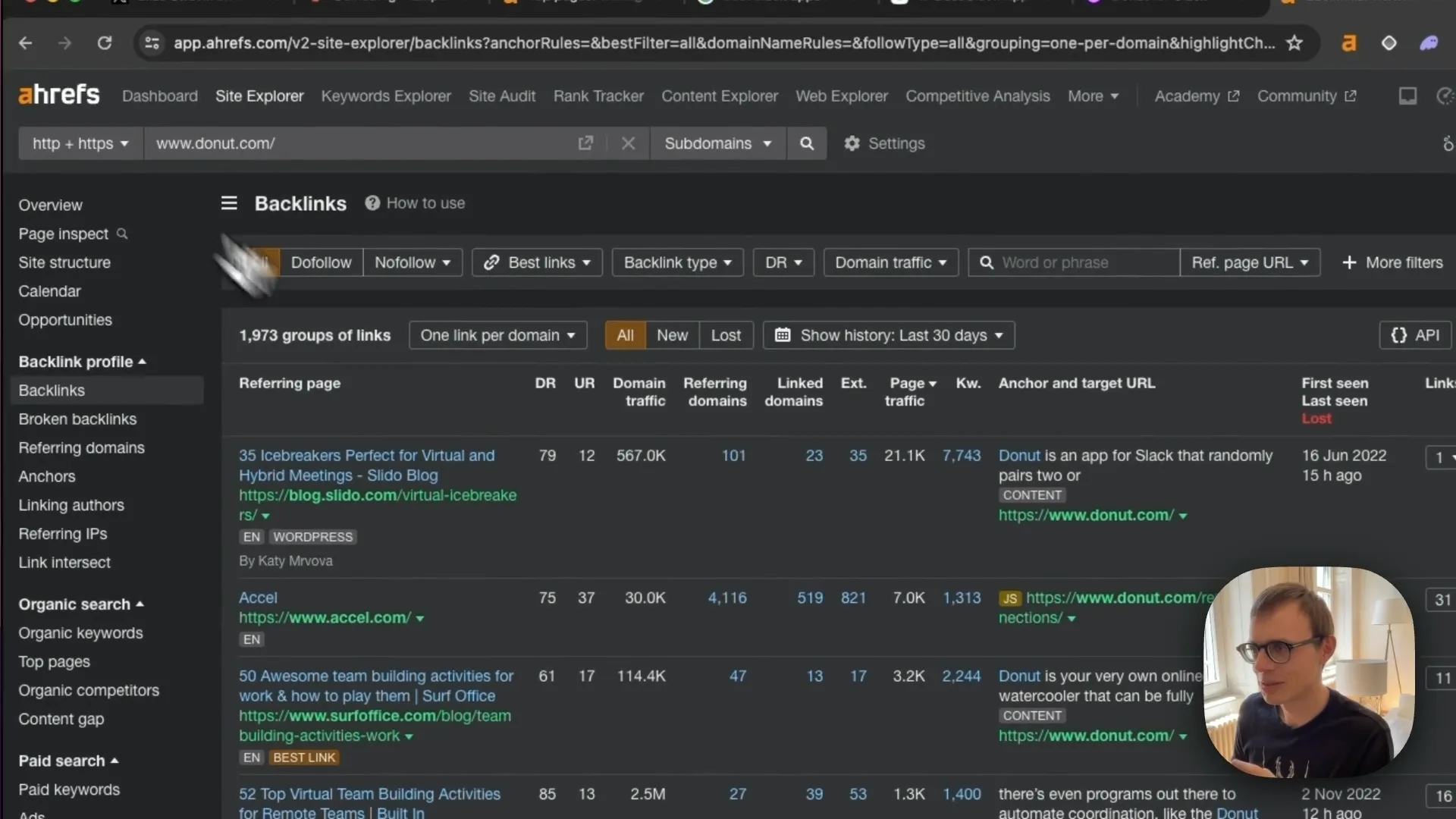Viewport: 1456px width, 819px height.
Task: Open the Nofollow dropdown
Action: click(x=413, y=262)
